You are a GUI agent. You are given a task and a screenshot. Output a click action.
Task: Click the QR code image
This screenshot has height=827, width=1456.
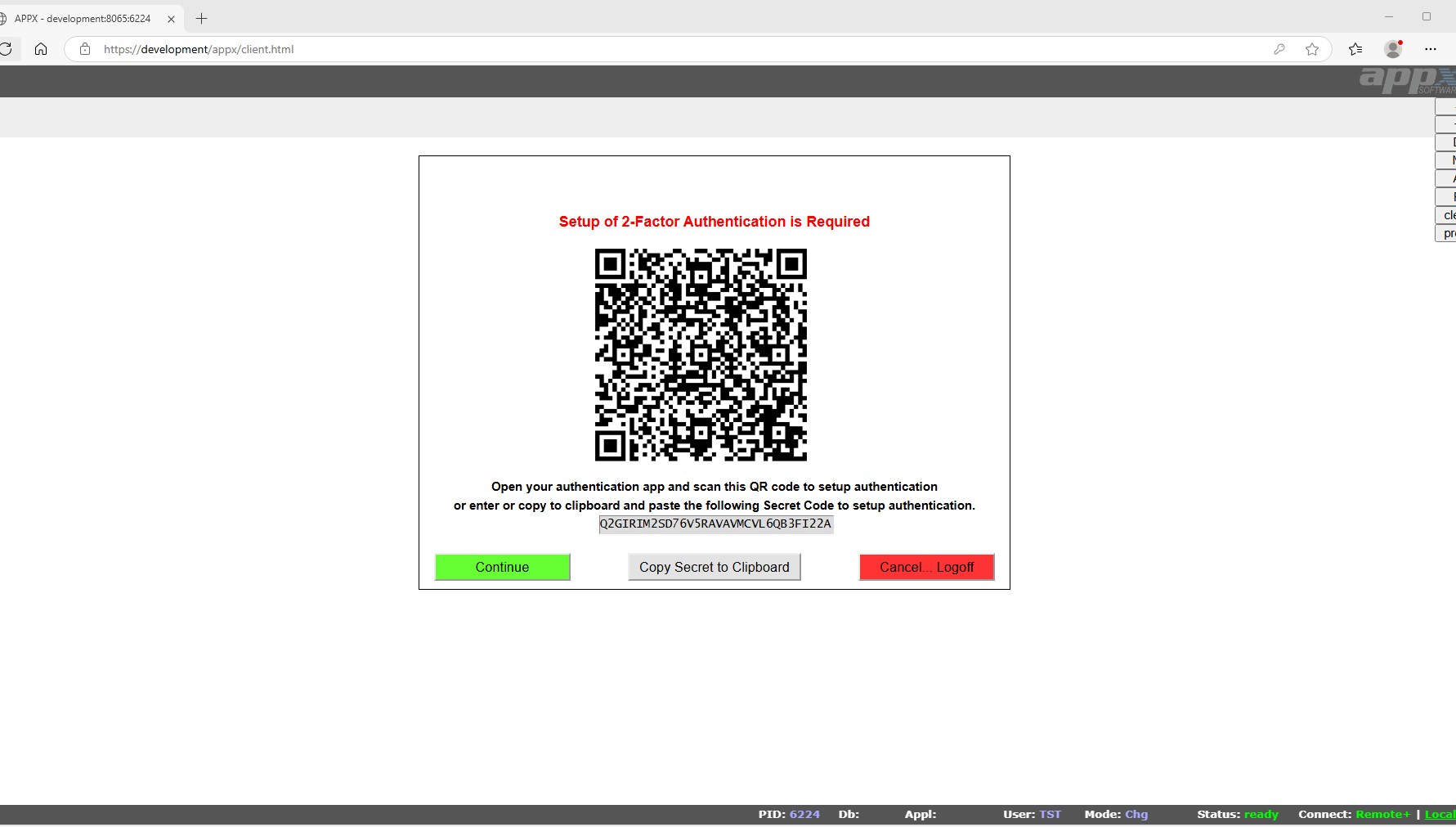(x=701, y=355)
